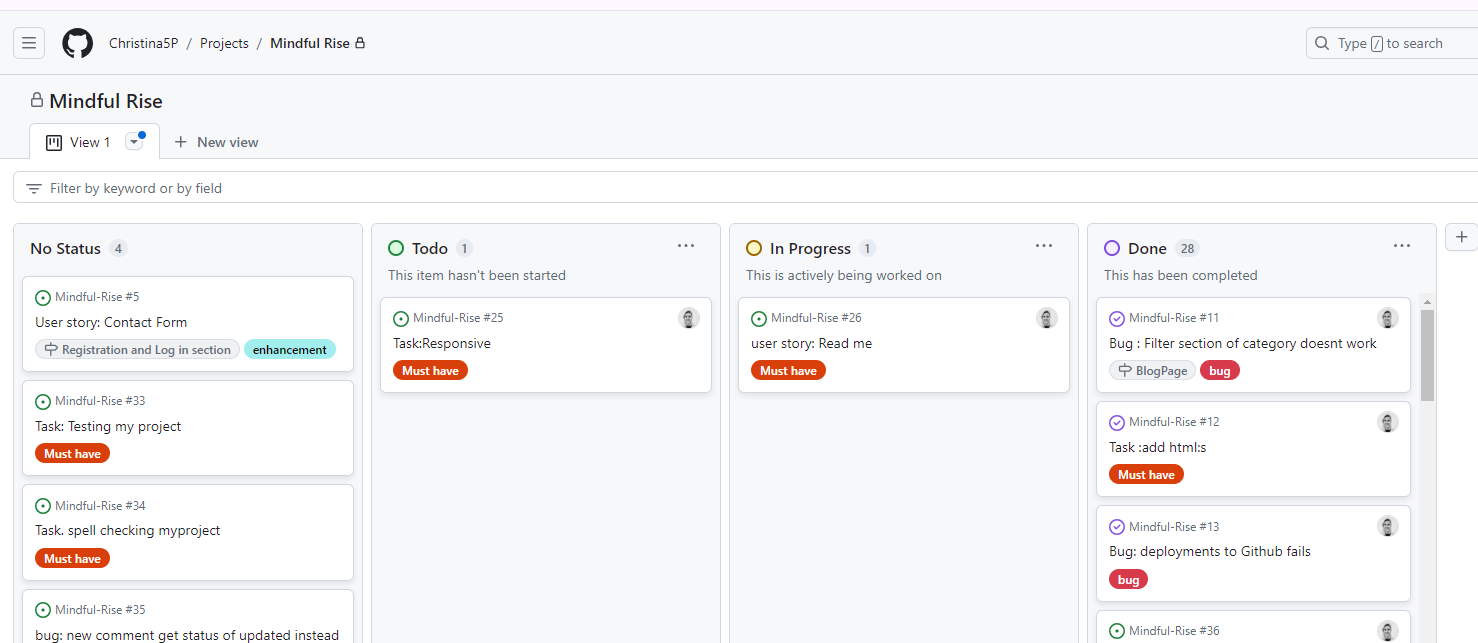This screenshot has height=643, width=1478.
Task: Select the BlogPage milestone on card #11
Action: click(x=1152, y=370)
